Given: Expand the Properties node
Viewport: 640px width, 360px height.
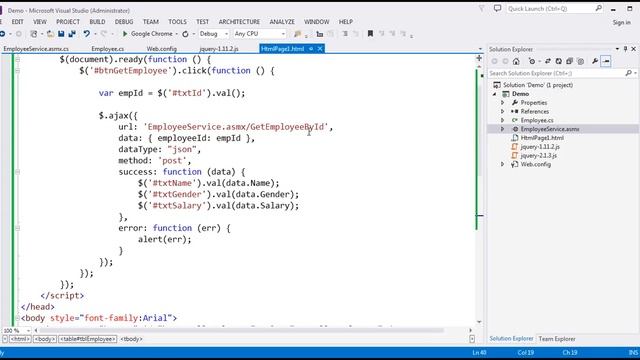Looking at the screenshot, I should point(503,103).
